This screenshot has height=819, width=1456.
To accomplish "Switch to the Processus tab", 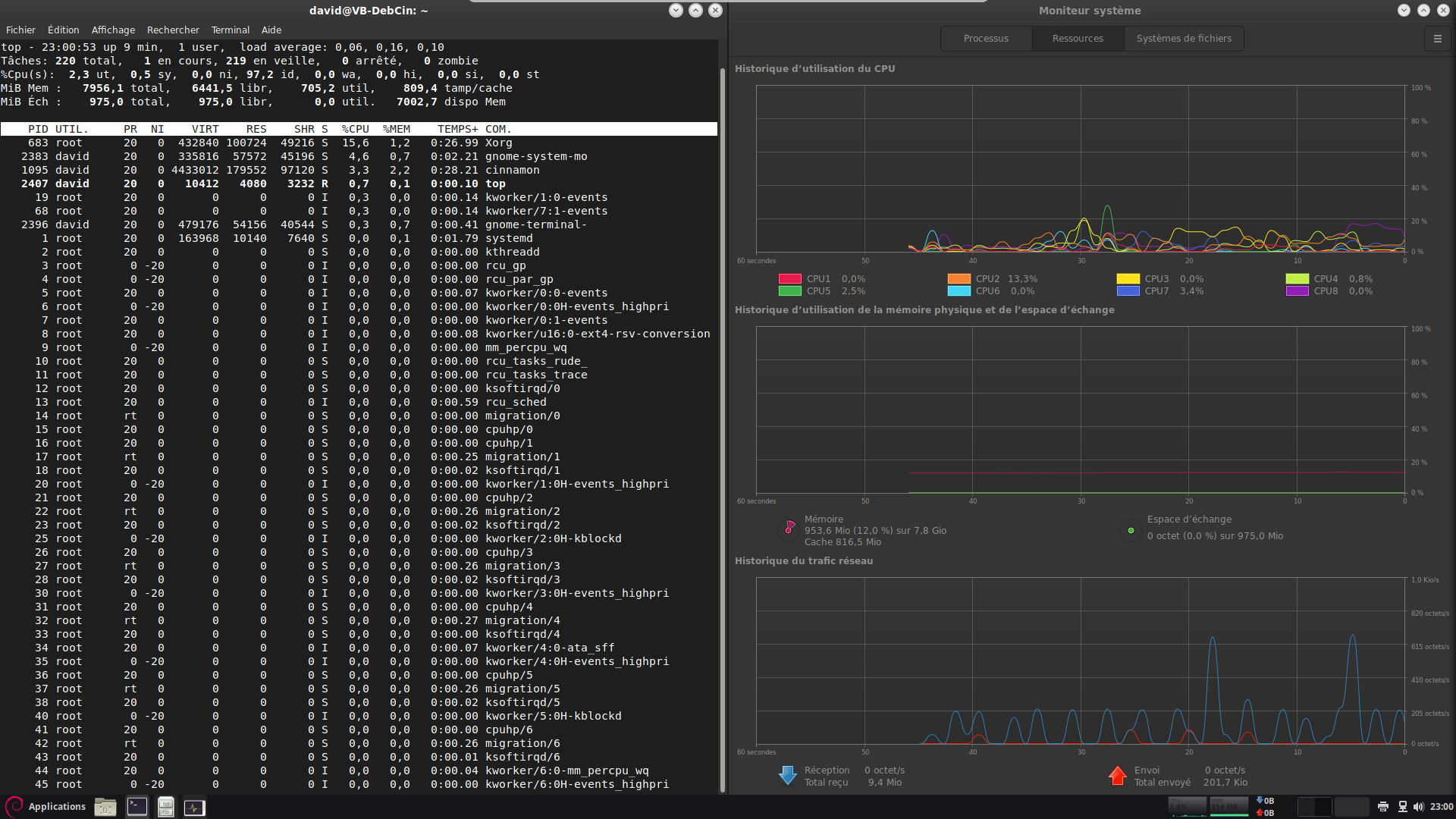I will 986,39.
